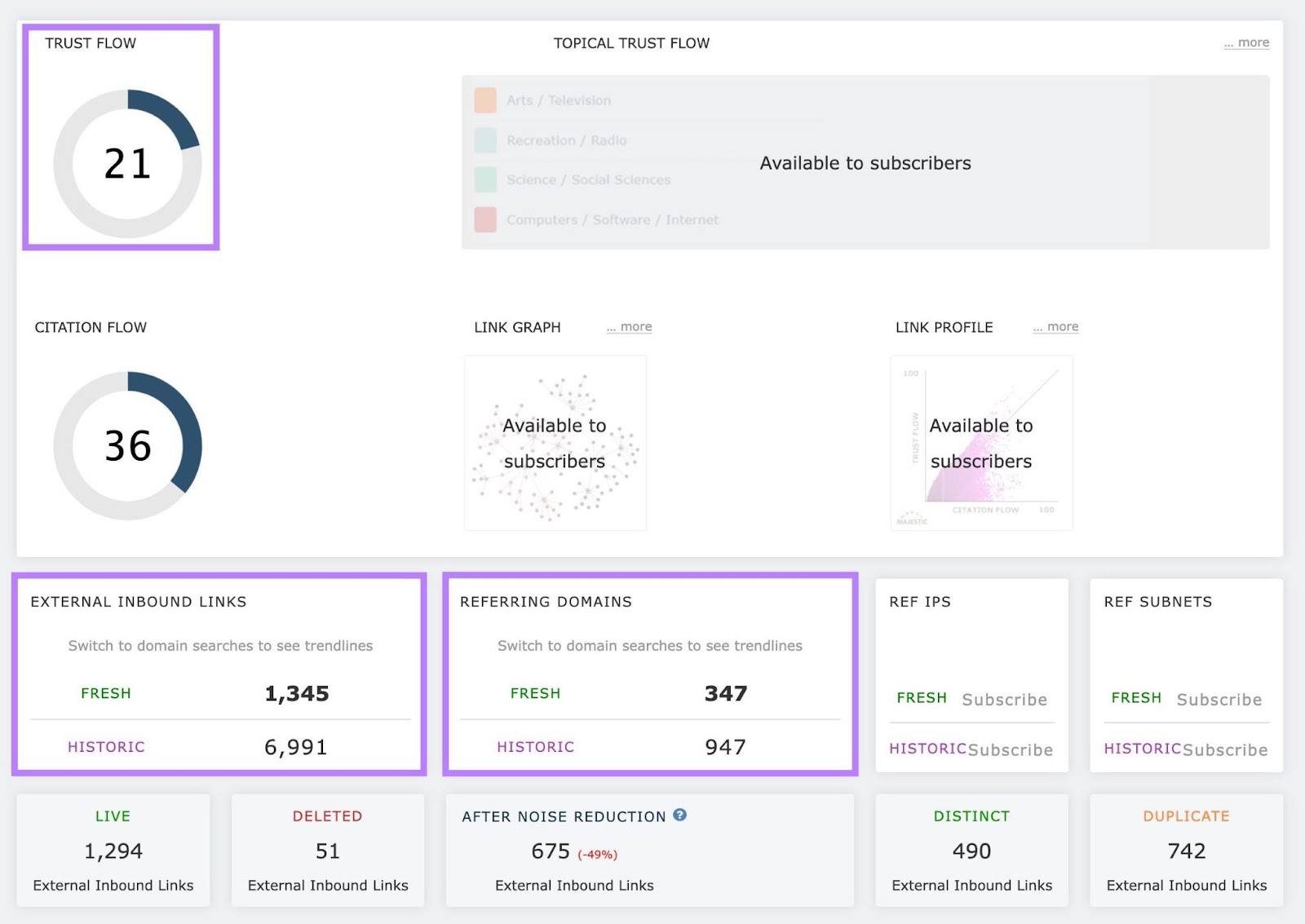Click the Deleted 51 links card
1305x924 pixels.
pos(328,850)
